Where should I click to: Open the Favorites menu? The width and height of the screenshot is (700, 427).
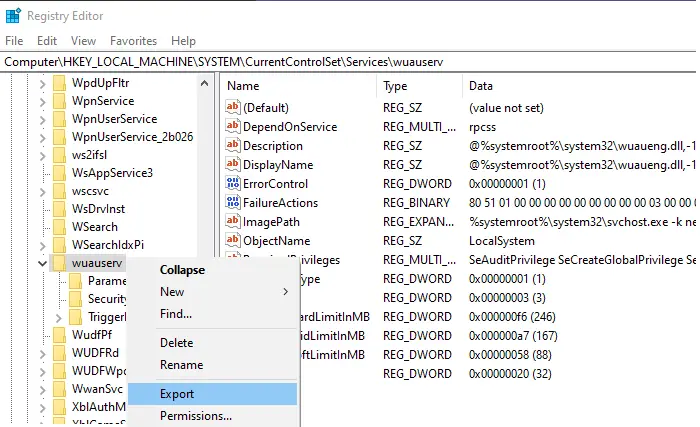[x=133, y=41]
